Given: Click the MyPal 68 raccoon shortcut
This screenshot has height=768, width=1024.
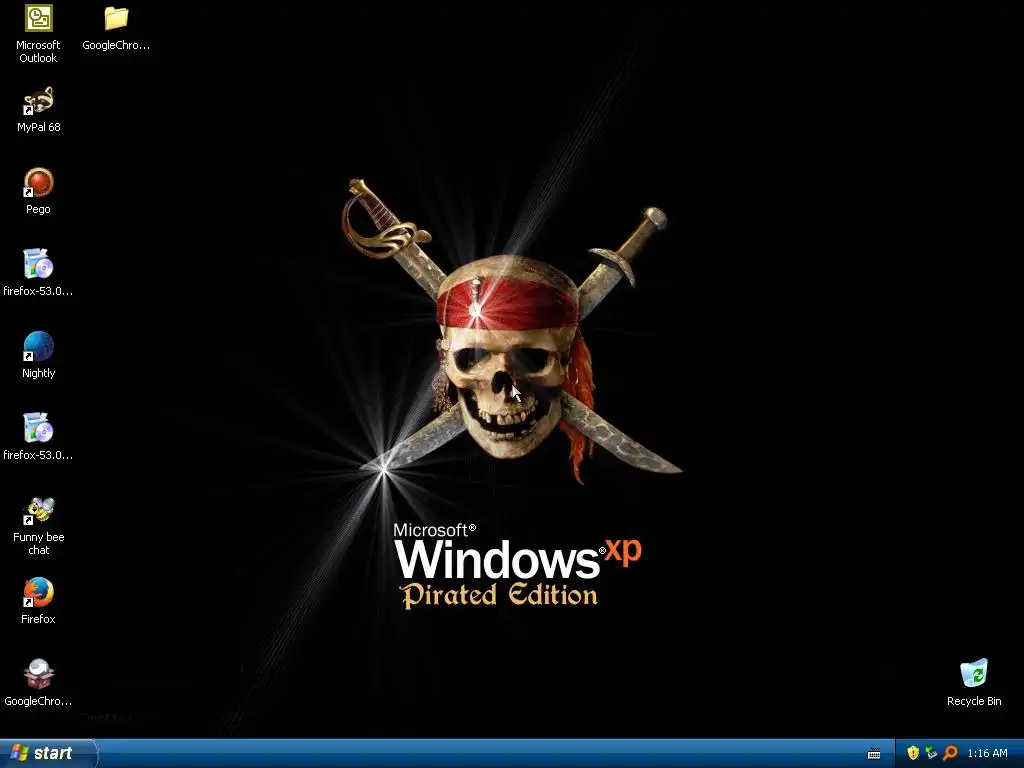Looking at the screenshot, I should pyautogui.click(x=38, y=101).
